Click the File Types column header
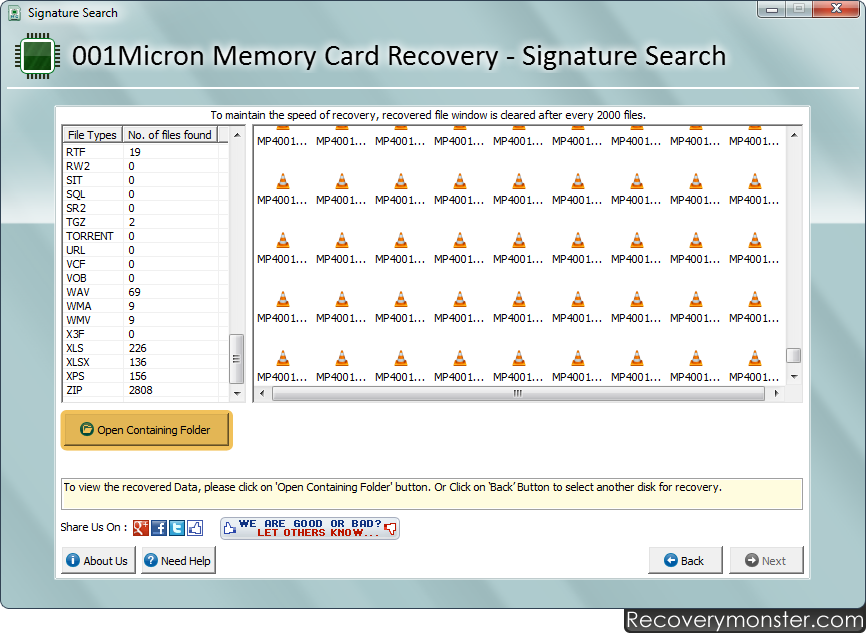Screen dimensions: 866x633 point(92,135)
